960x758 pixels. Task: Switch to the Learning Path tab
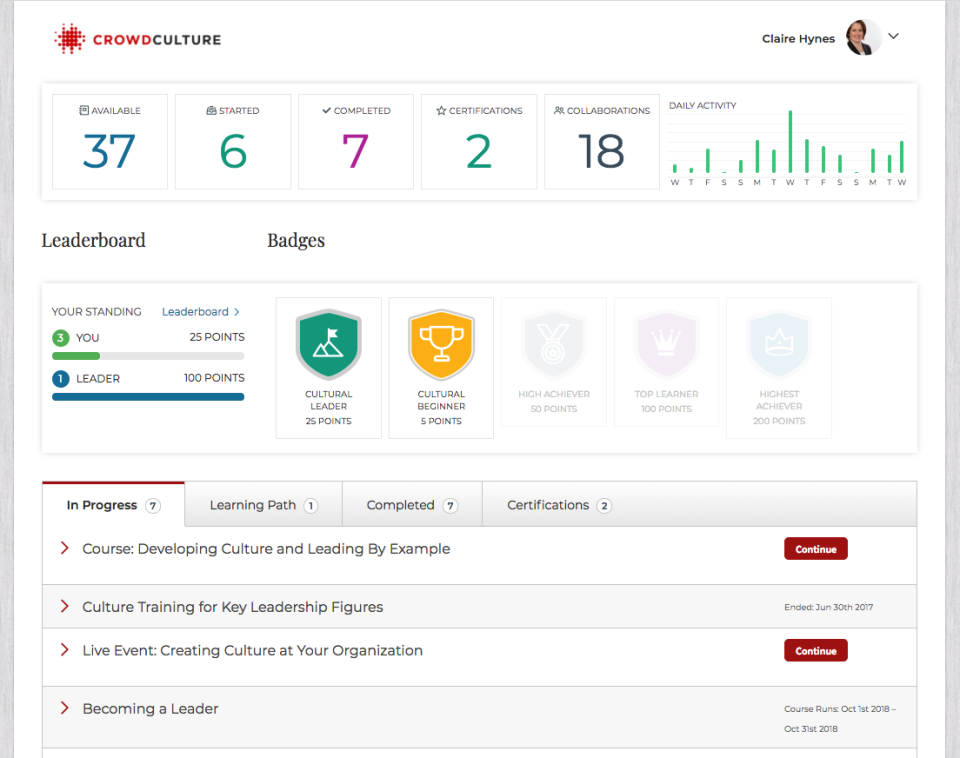point(263,505)
